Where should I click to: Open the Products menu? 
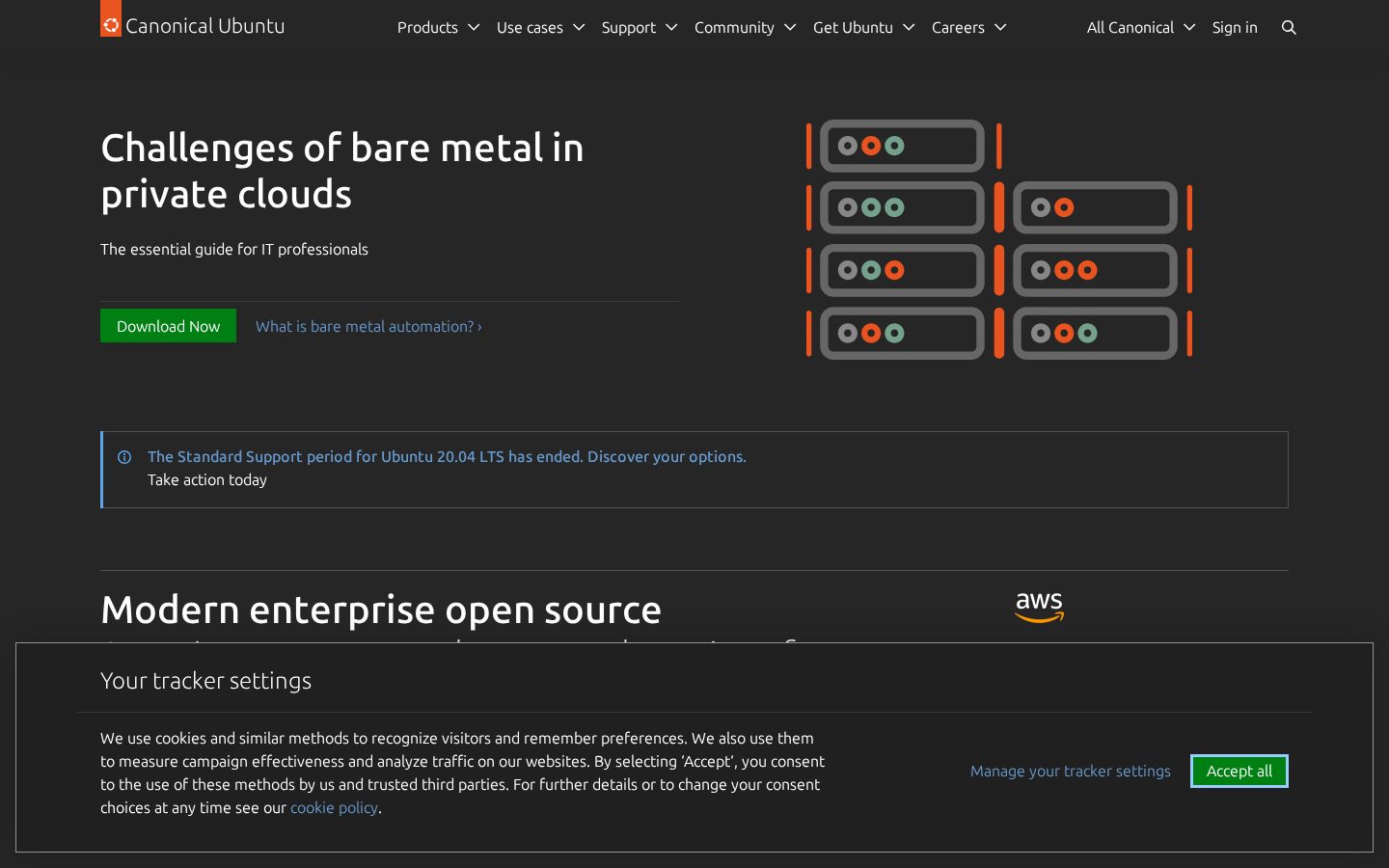(x=438, y=28)
